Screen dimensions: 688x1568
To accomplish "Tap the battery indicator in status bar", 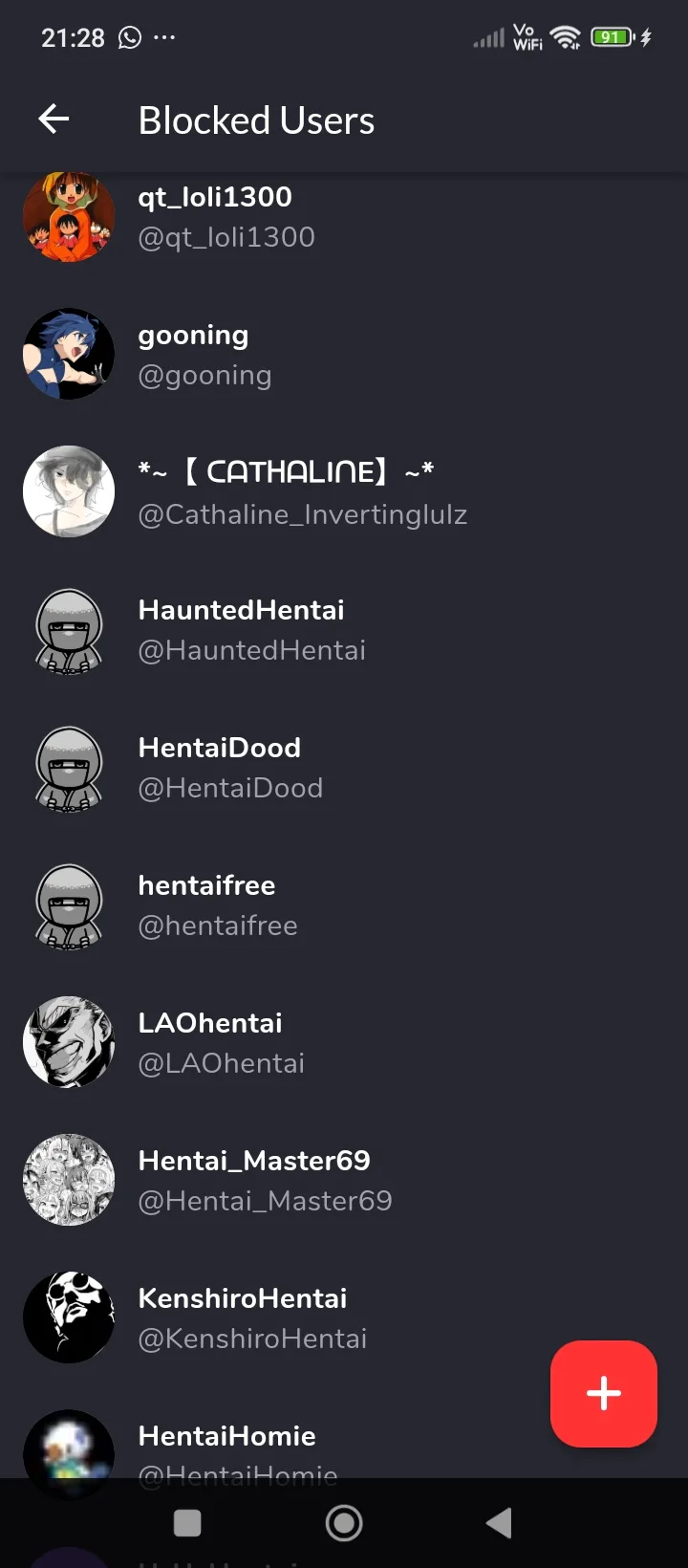I will (x=613, y=37).
